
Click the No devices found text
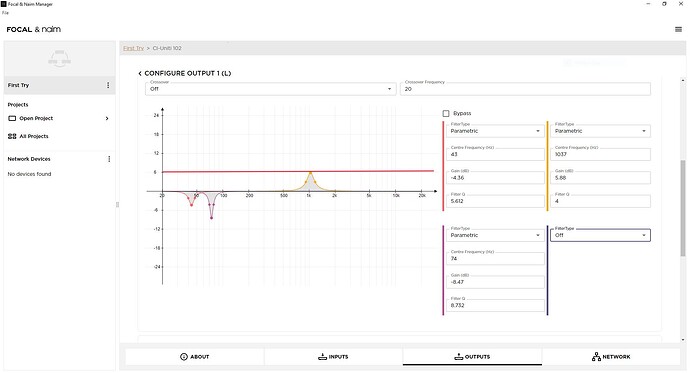[x=29, y=174]
